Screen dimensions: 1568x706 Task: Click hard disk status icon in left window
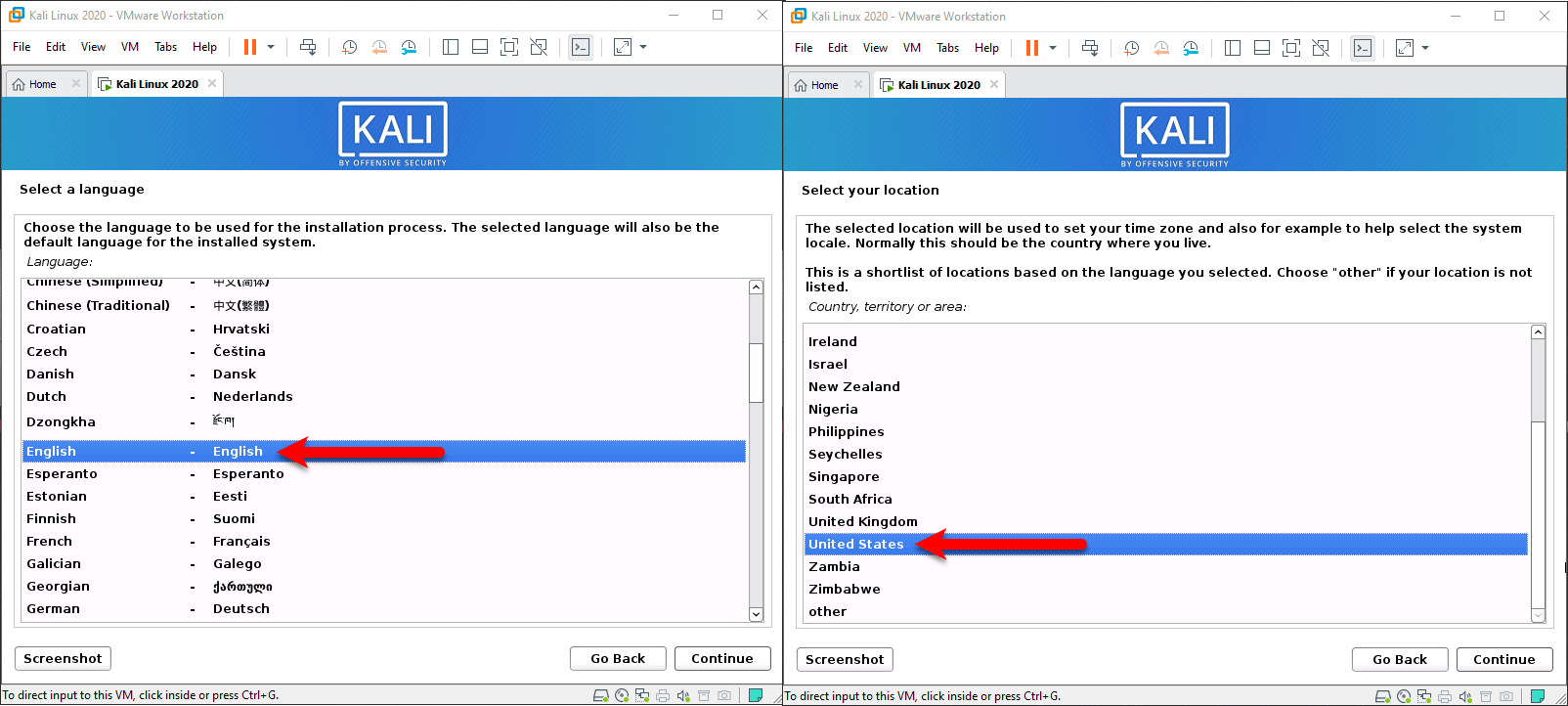coord(601,695)
